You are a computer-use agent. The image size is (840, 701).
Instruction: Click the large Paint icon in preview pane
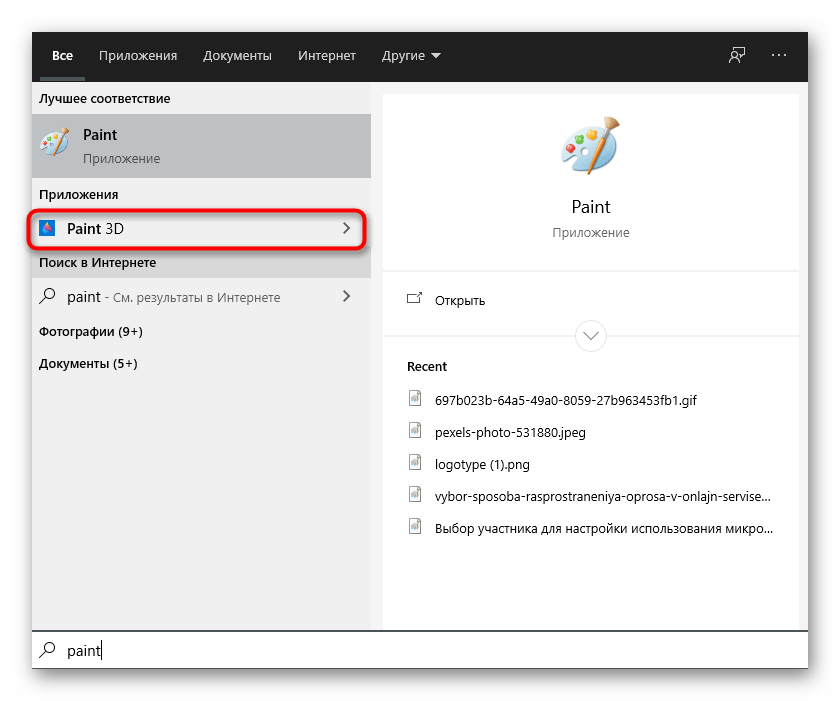point(590,145)
